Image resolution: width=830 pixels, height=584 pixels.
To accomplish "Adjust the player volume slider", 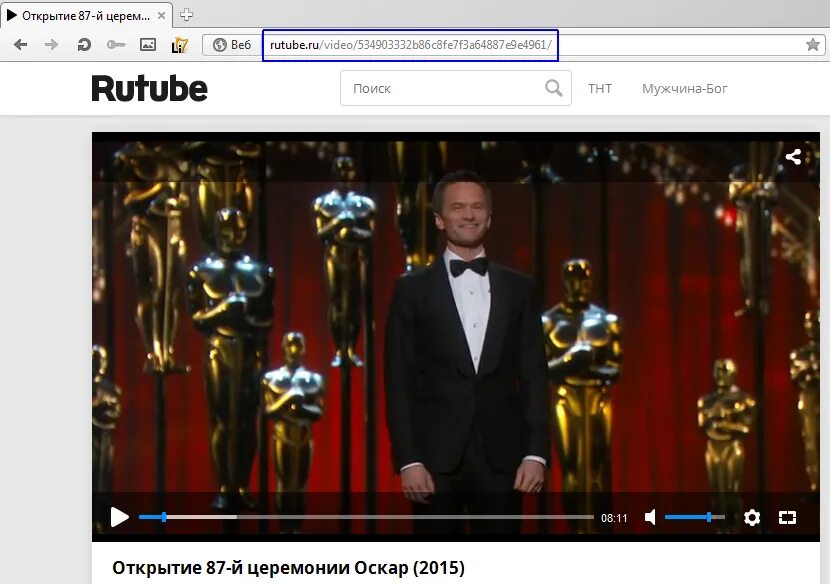I will coord(694,517).
